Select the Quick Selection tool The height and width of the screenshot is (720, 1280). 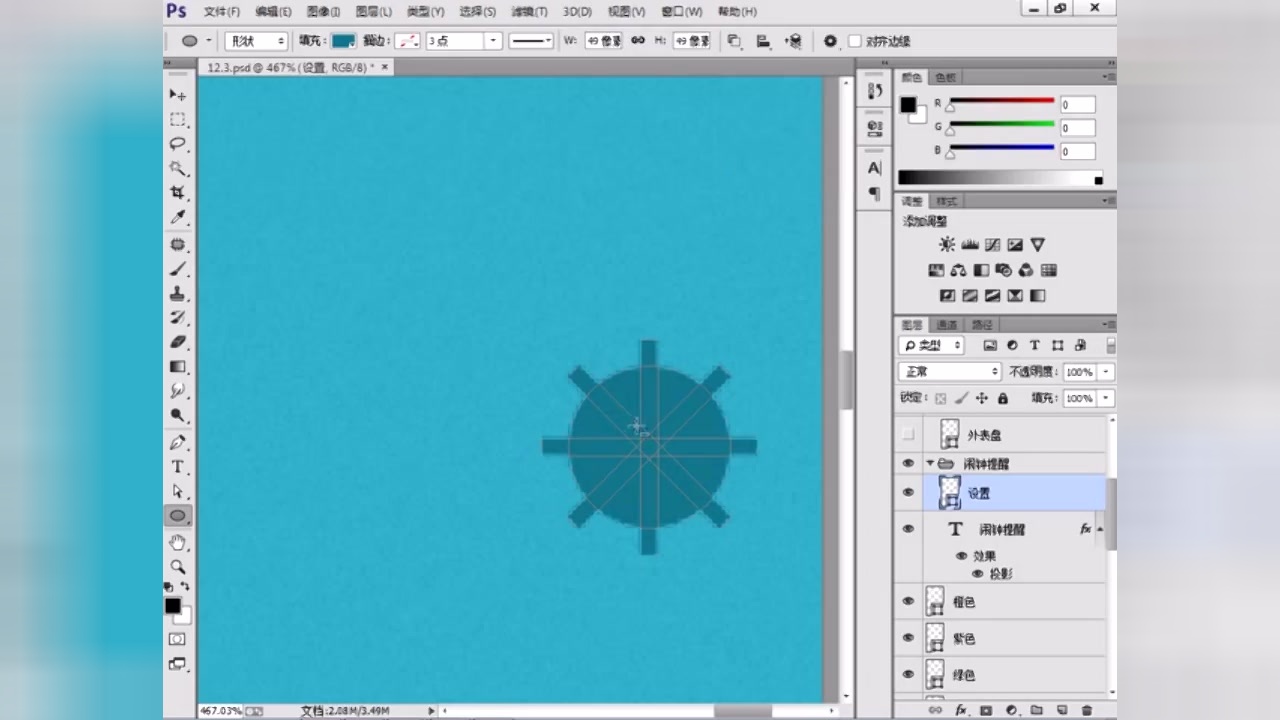tap(178, 168)
